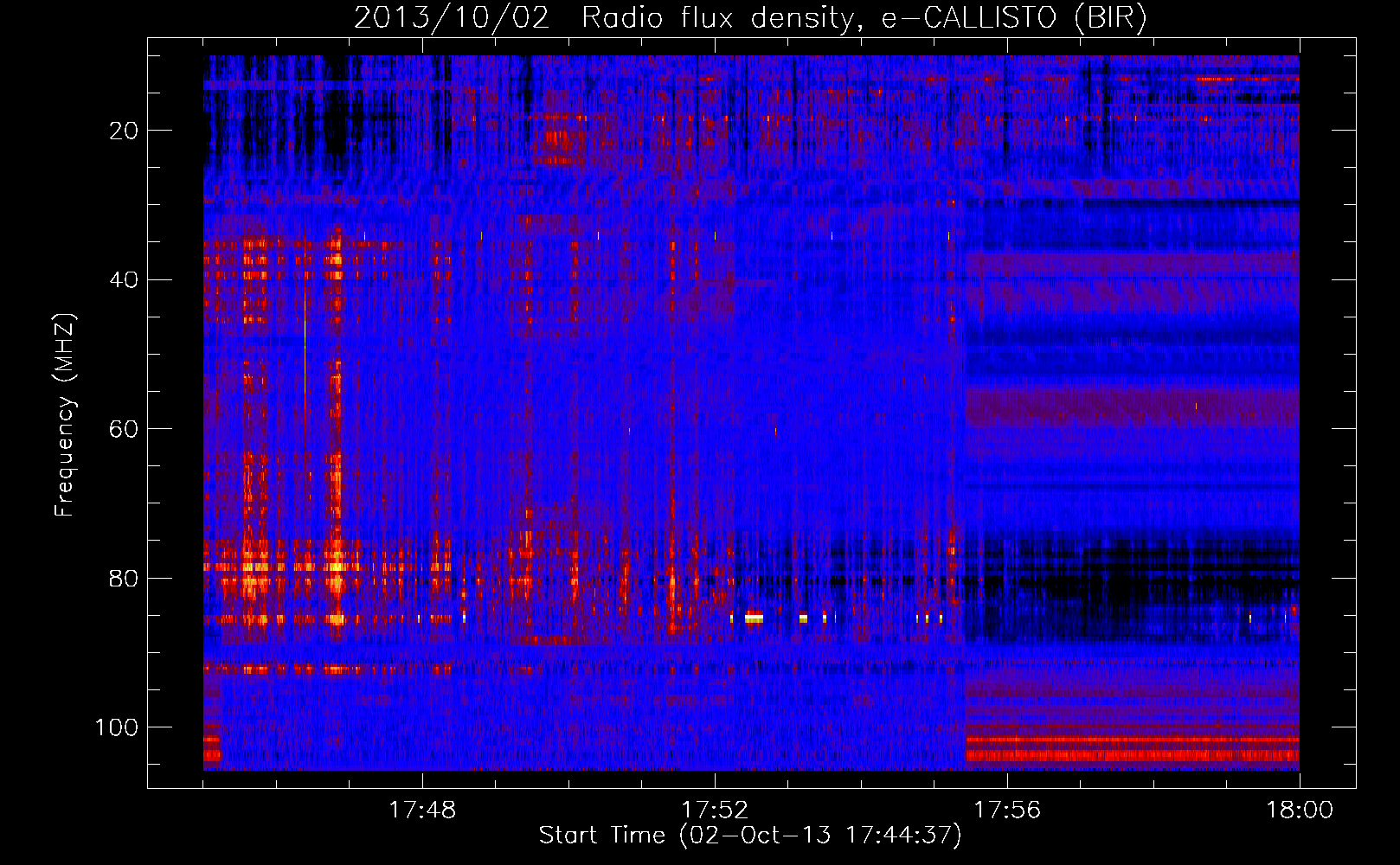
Task: Click the 60 MHz frequency tick label
Action: tap(124, 429)
